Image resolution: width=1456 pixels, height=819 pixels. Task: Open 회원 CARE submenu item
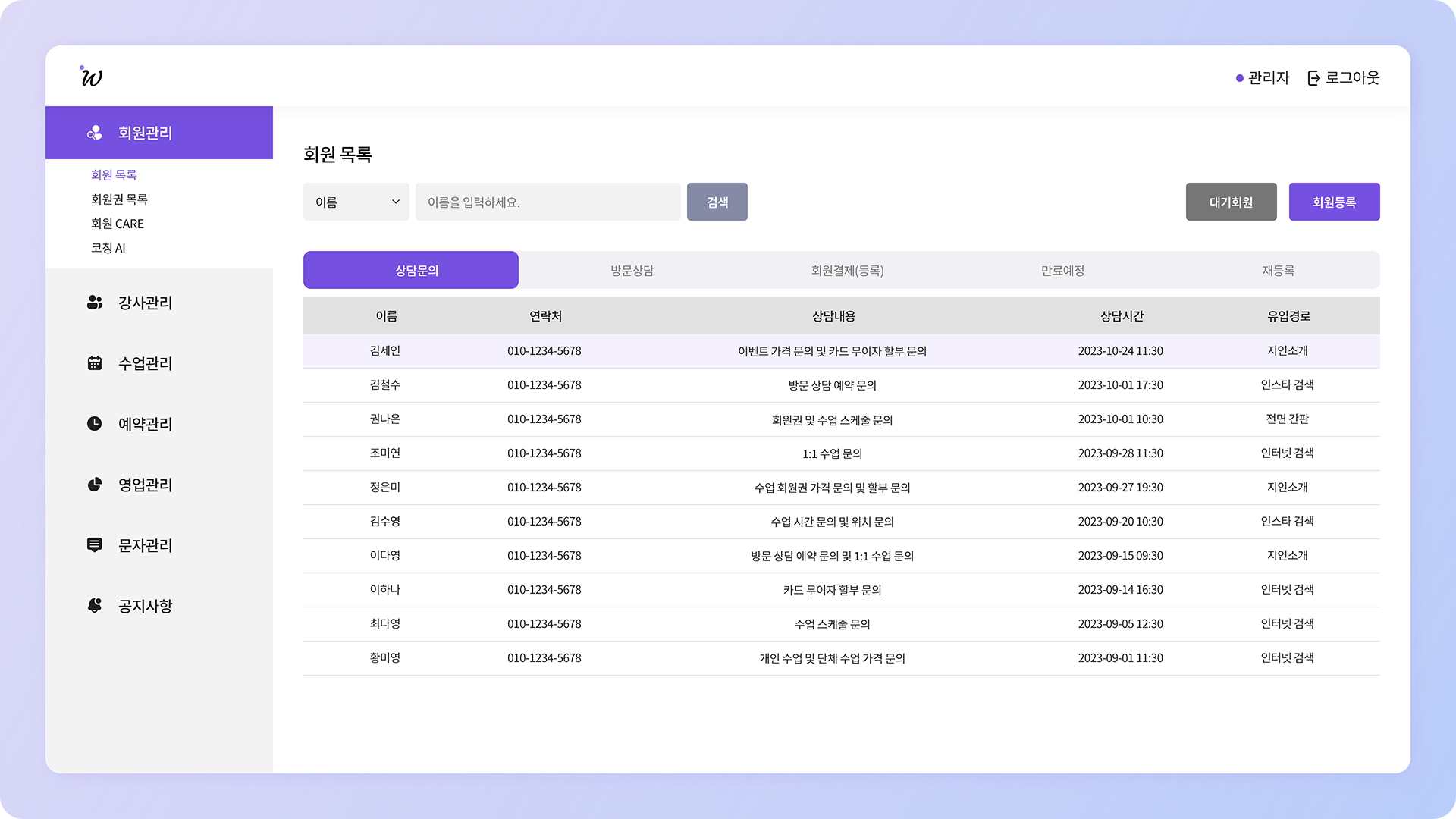click(x=118, y=224)
